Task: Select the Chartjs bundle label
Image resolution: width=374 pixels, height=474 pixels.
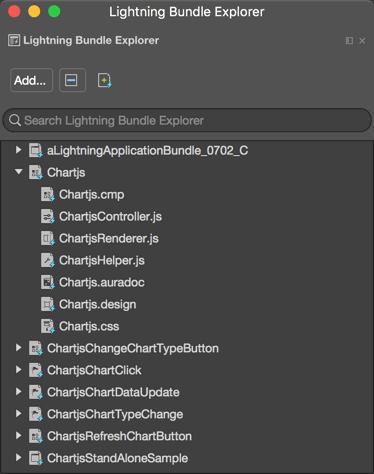Action: 66,173
